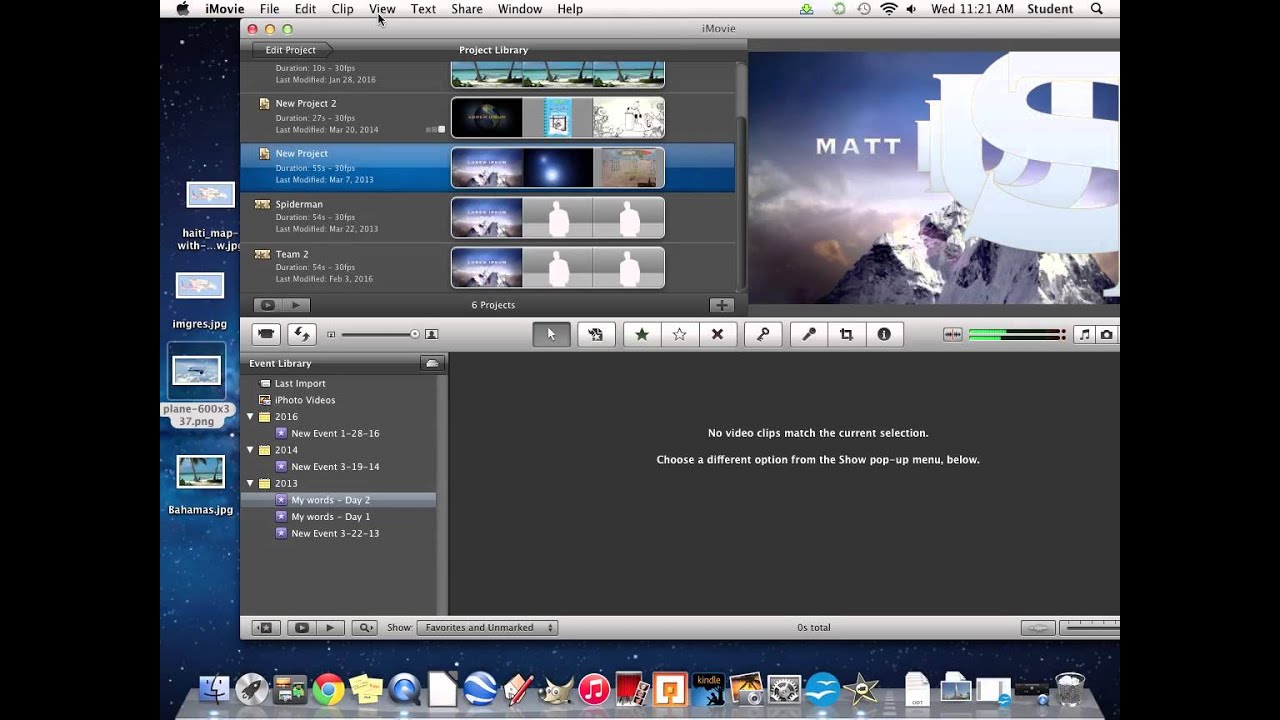Open the Show Favorites and Unmarked popup
1280x720 pixels.
coord(487,628)
